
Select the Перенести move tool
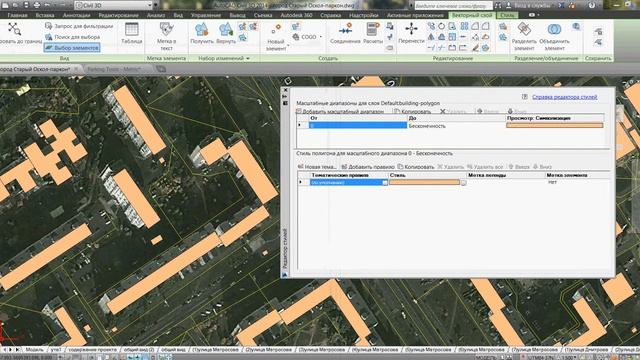pos(411,33)
